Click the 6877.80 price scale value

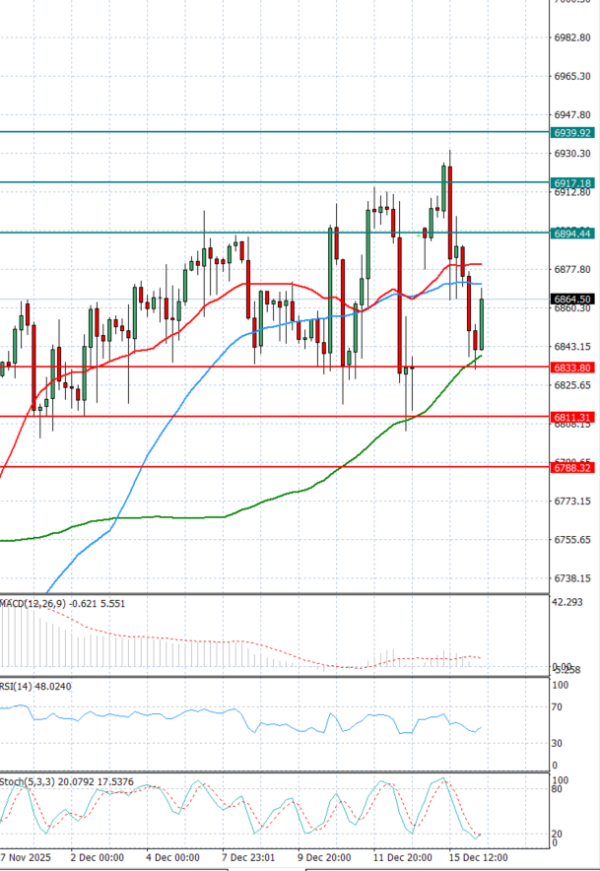click(572, 269)
